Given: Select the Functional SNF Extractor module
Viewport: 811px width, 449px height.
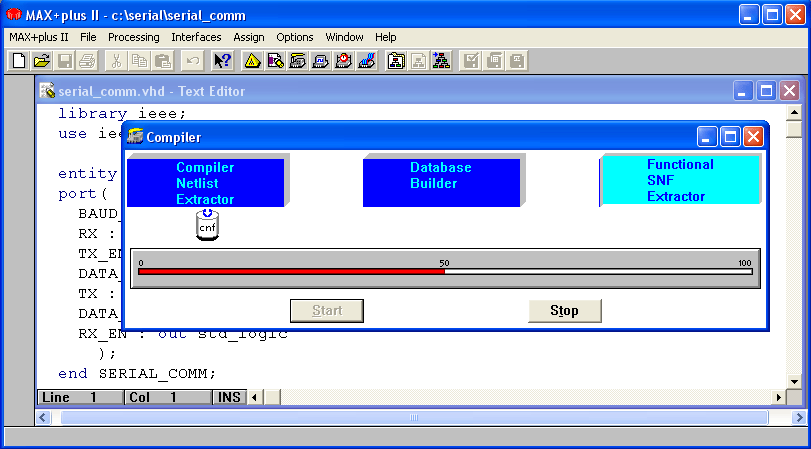Looking at the screenshot, I should point(680,181).
